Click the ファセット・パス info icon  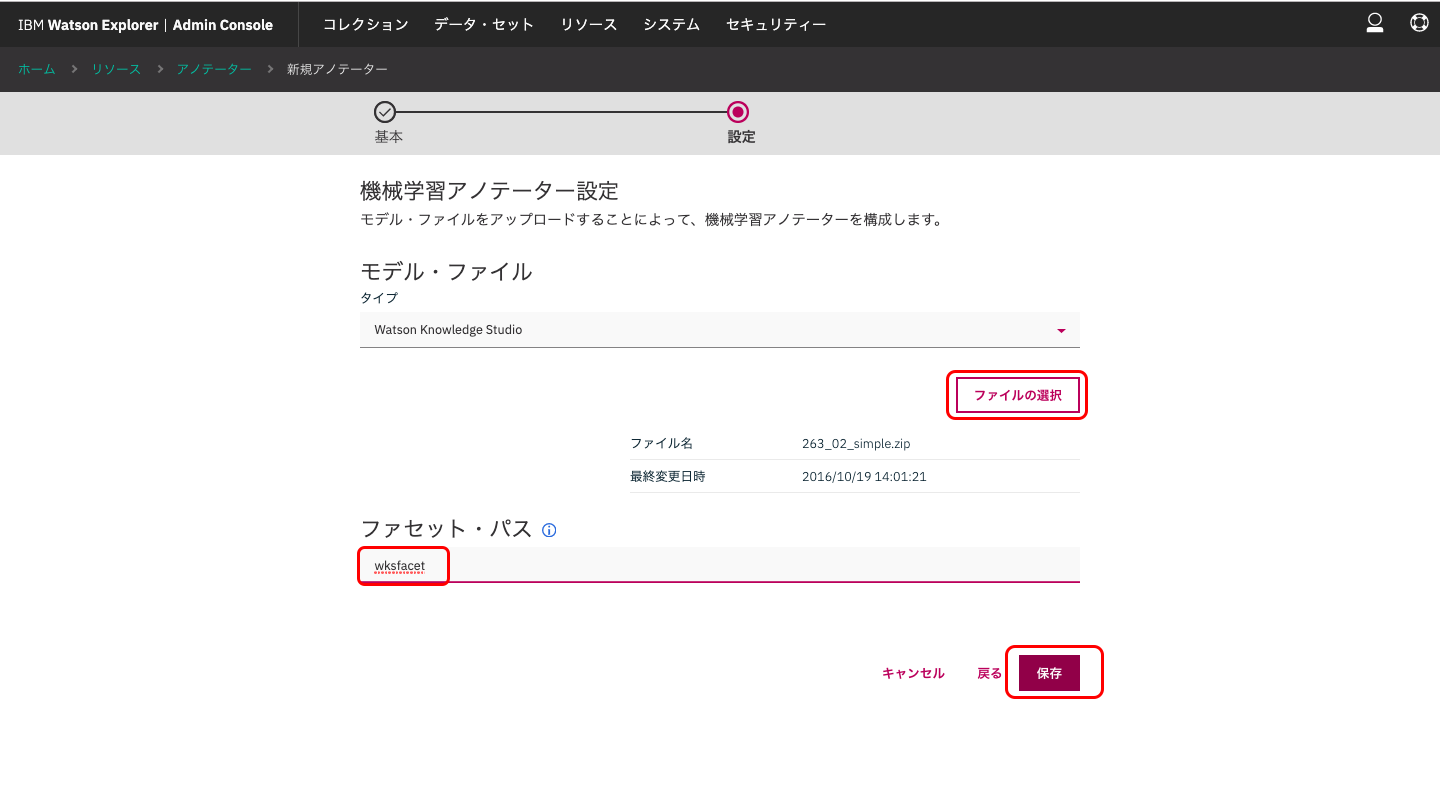549,530
